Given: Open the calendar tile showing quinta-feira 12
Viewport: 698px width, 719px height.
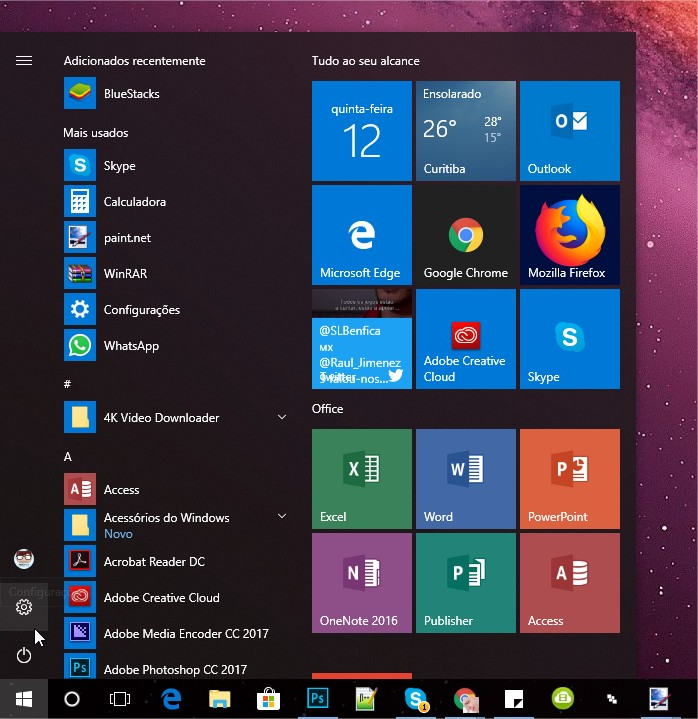Looking at the screenshot, I should 362,131.
